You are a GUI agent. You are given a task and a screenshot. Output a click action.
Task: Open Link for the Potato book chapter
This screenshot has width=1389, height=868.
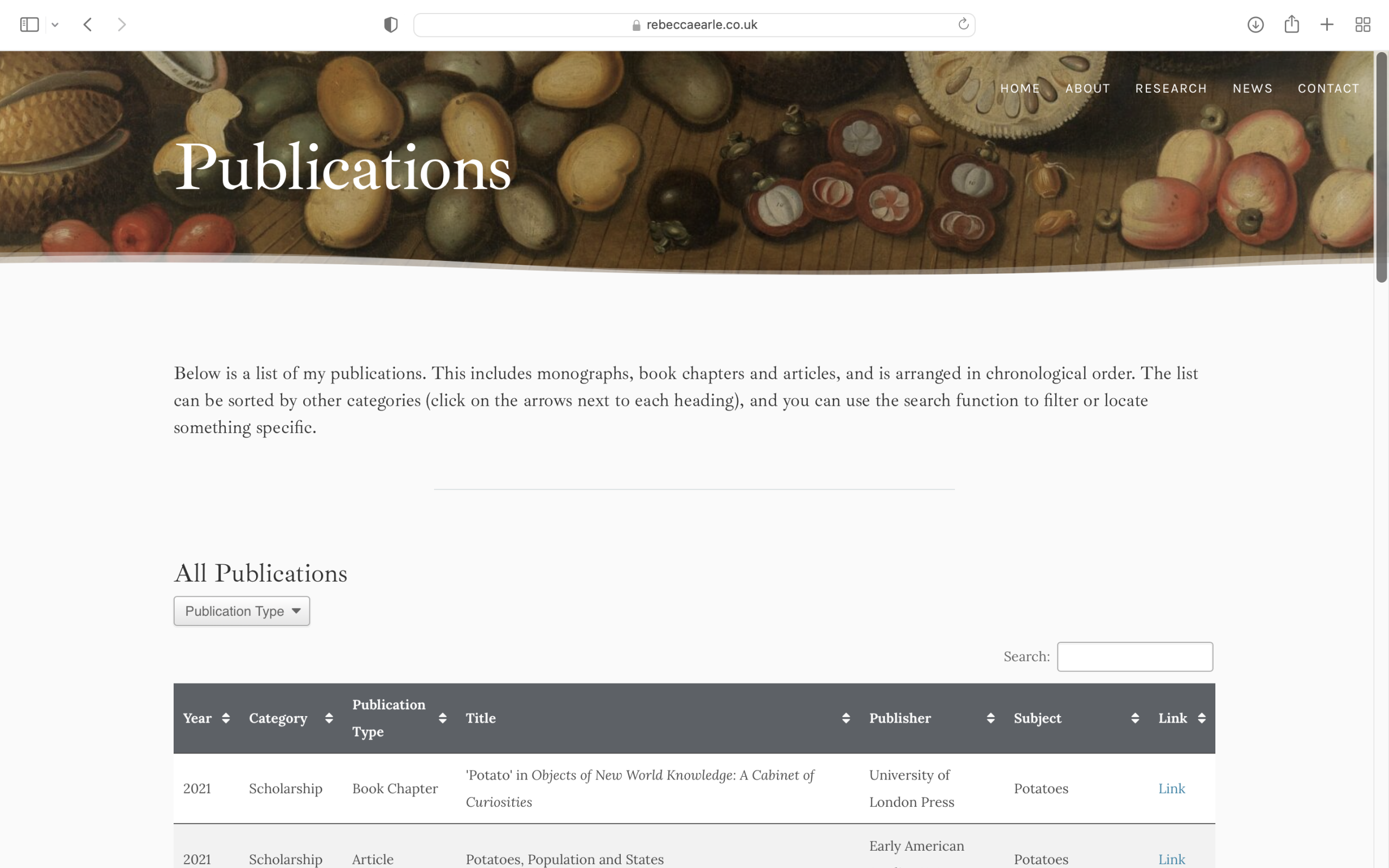(1171, 788)
